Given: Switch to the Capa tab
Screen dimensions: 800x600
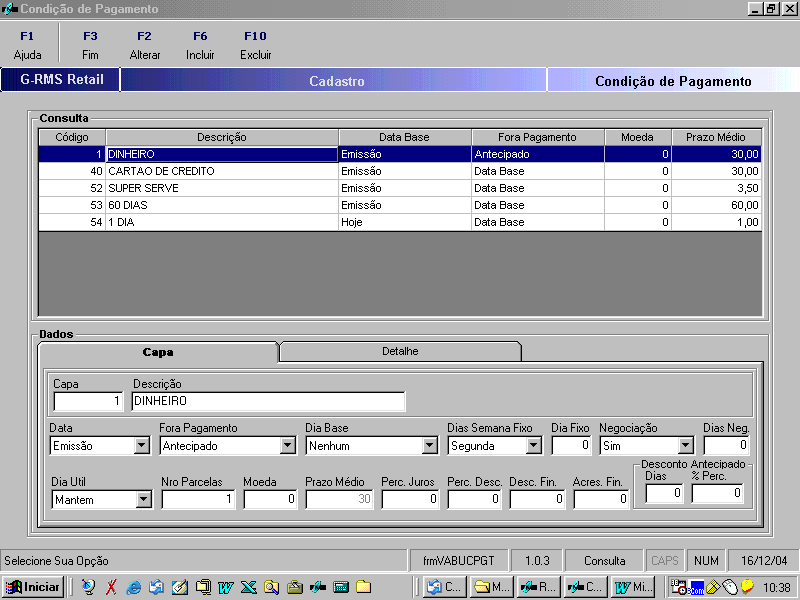Looking at the screenshot, I should coord(158,352).
